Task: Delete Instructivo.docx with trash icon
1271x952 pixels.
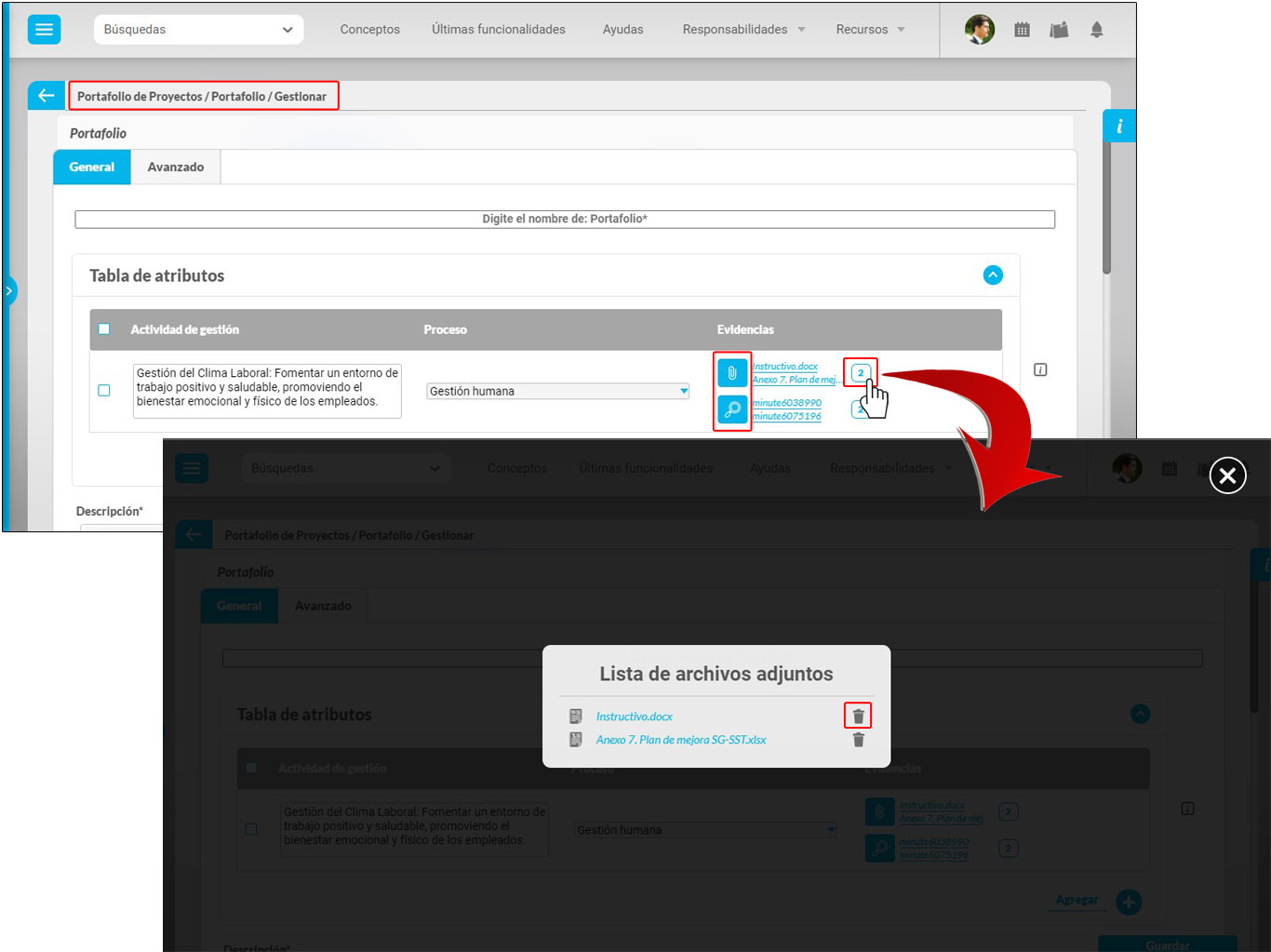Action: [x=858, y=716]
